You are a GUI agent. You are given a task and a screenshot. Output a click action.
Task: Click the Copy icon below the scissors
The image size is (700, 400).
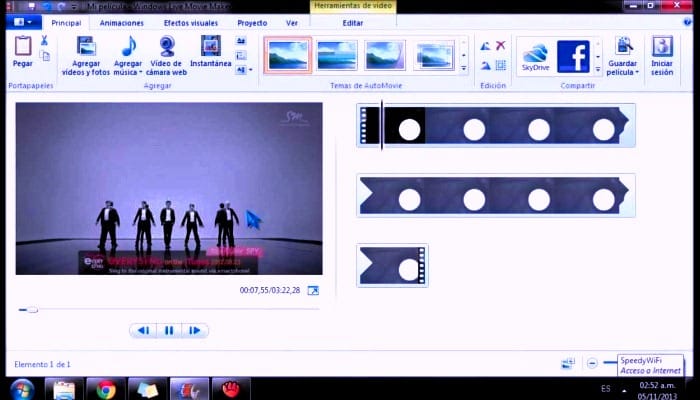pos(45,56)
